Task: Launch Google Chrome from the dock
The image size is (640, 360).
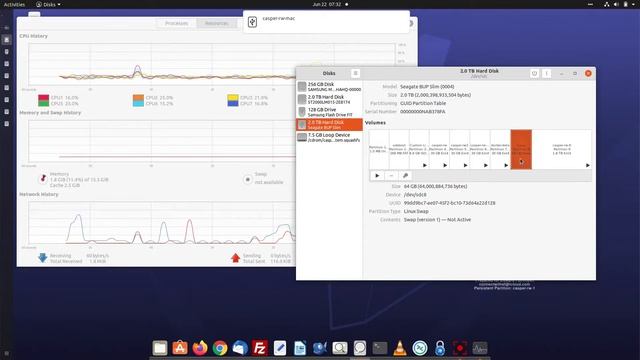Action: 220,348
